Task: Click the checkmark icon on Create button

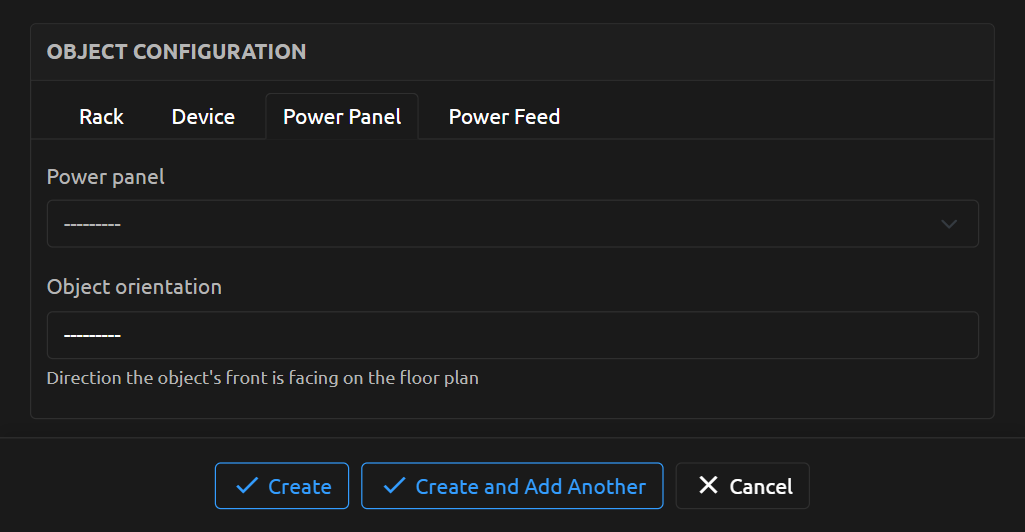Action: click(246, 486)
